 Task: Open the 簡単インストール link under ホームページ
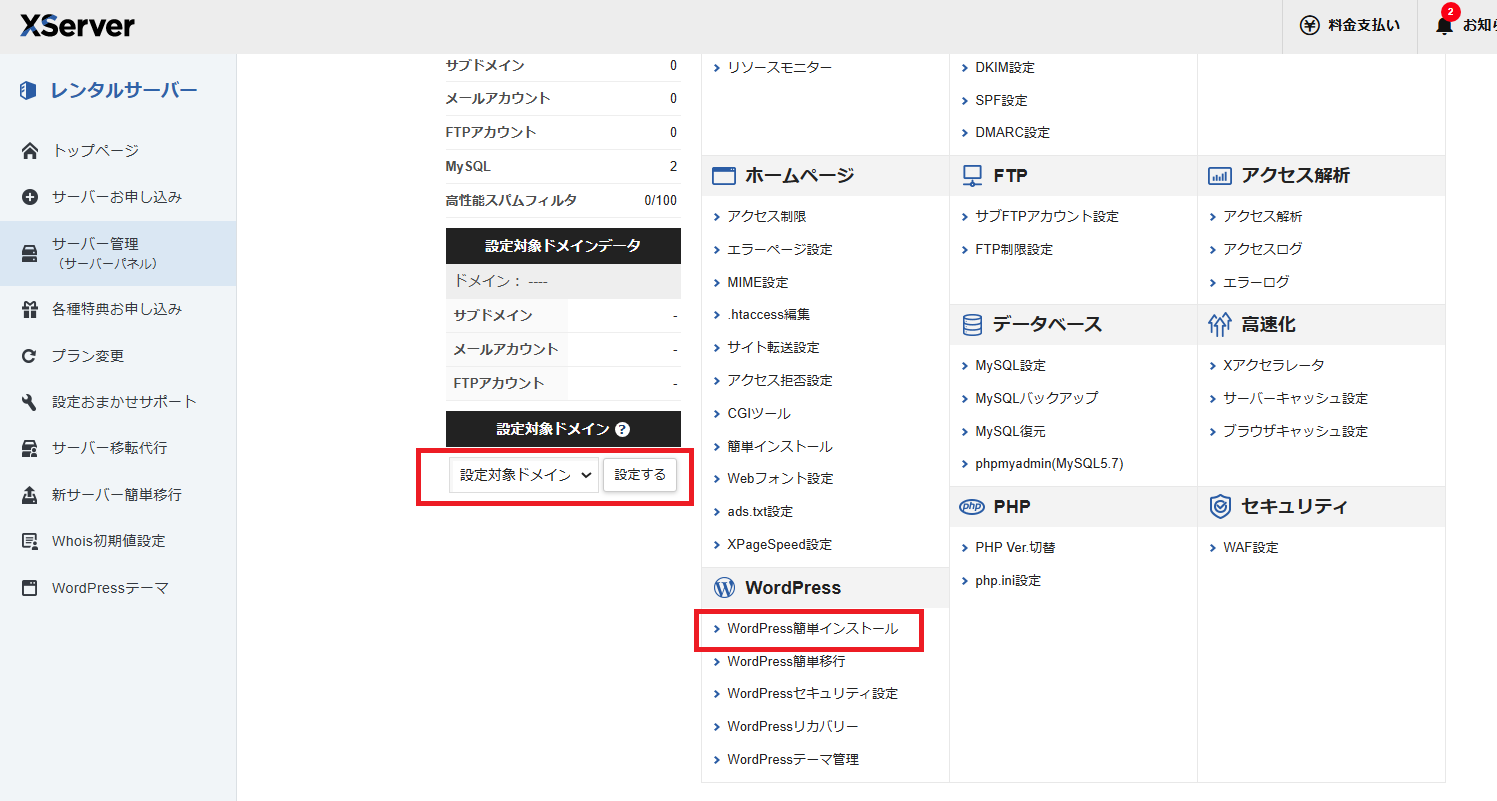779,447
